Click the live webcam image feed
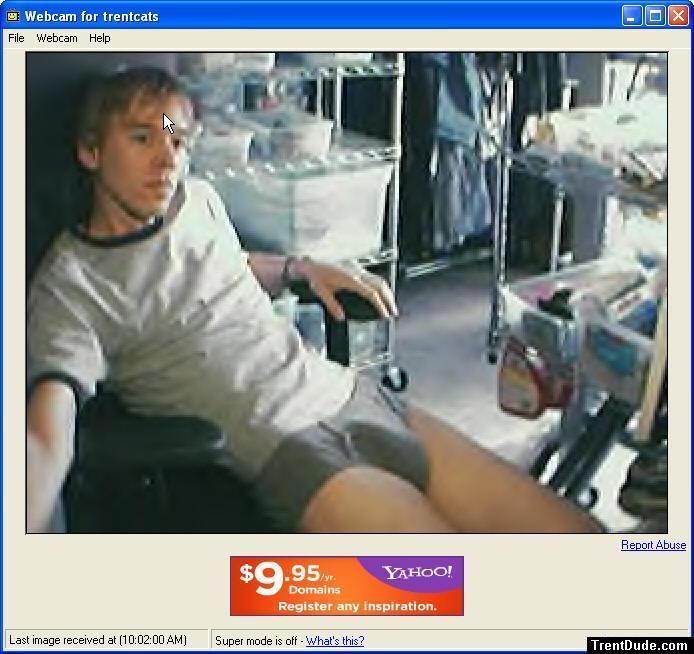The height and width of the screenshot is (654, 694). tap(346, 293)
